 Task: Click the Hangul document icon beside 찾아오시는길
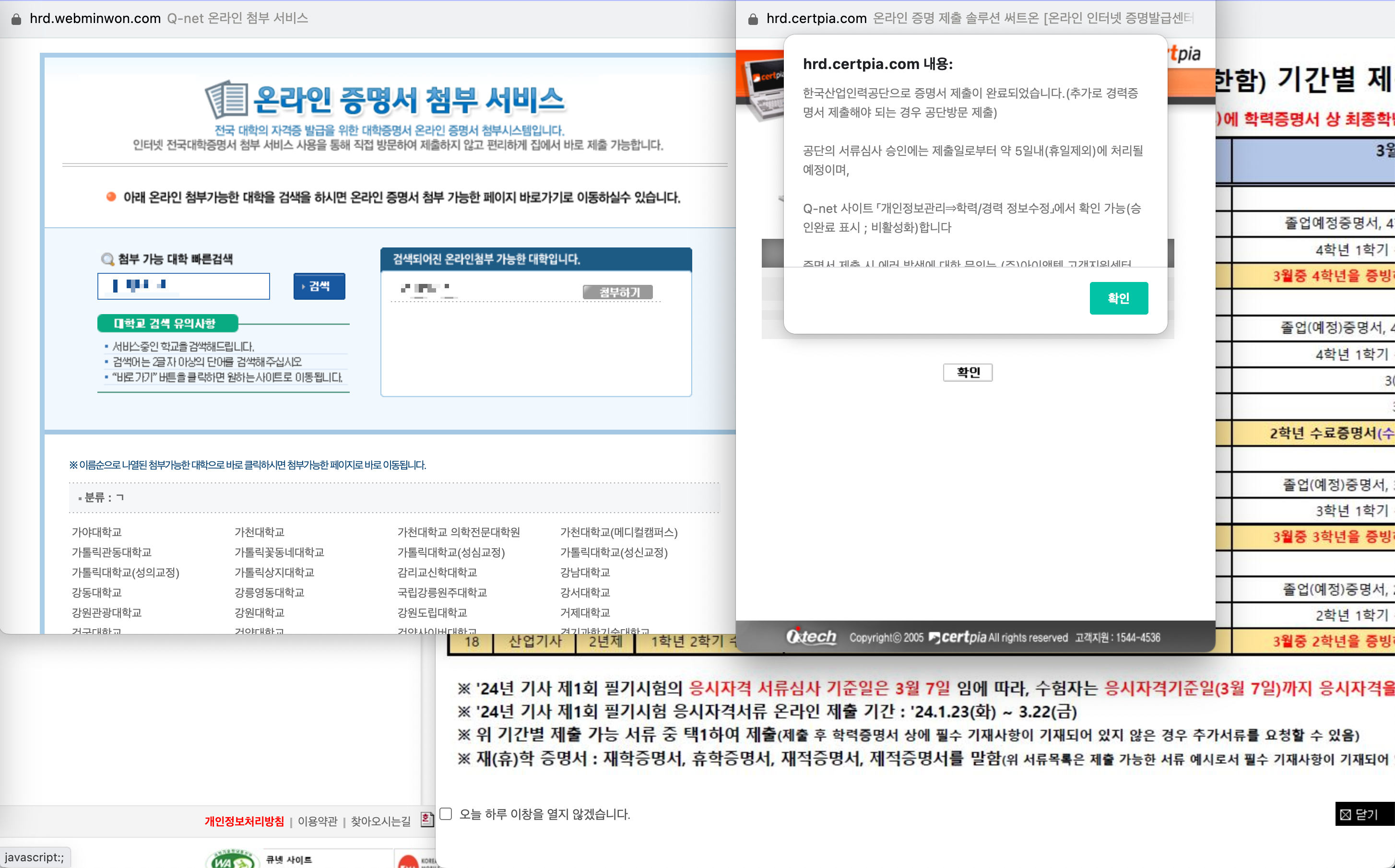click(426, 819)
